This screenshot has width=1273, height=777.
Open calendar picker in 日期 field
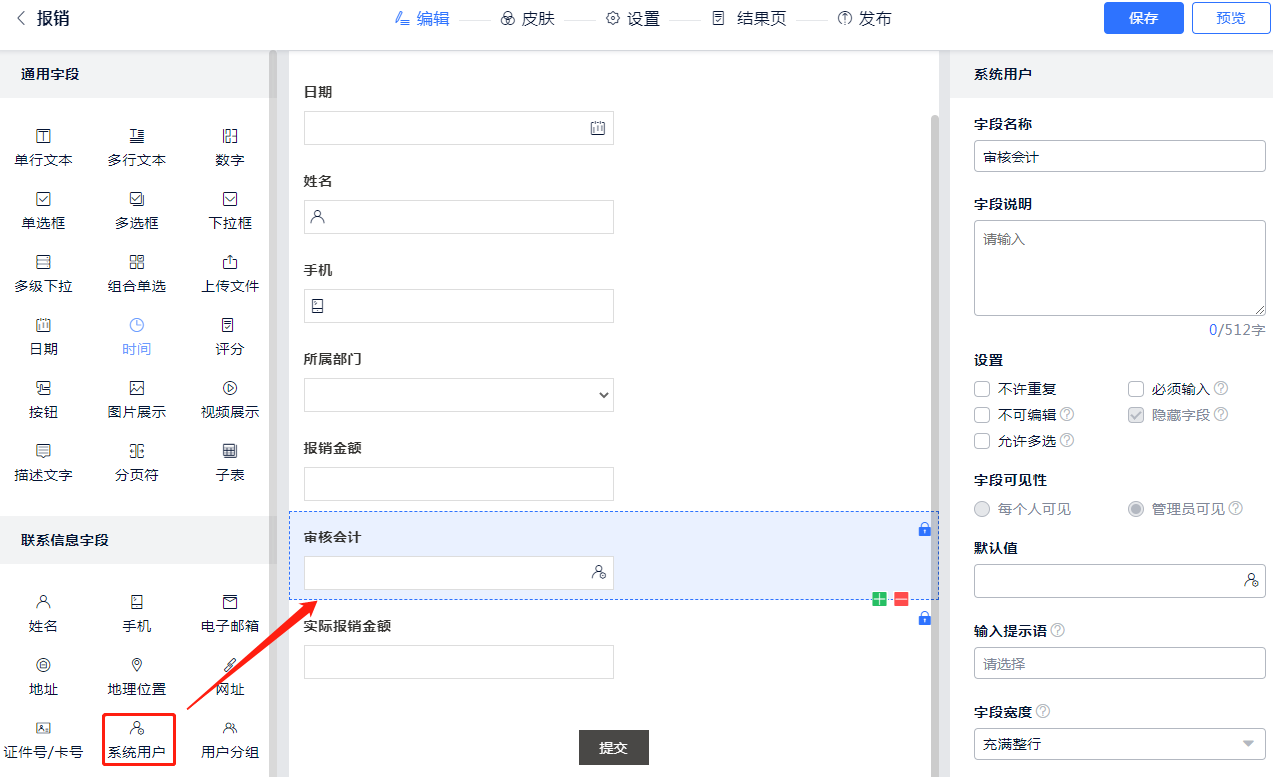tap(598, 128)
